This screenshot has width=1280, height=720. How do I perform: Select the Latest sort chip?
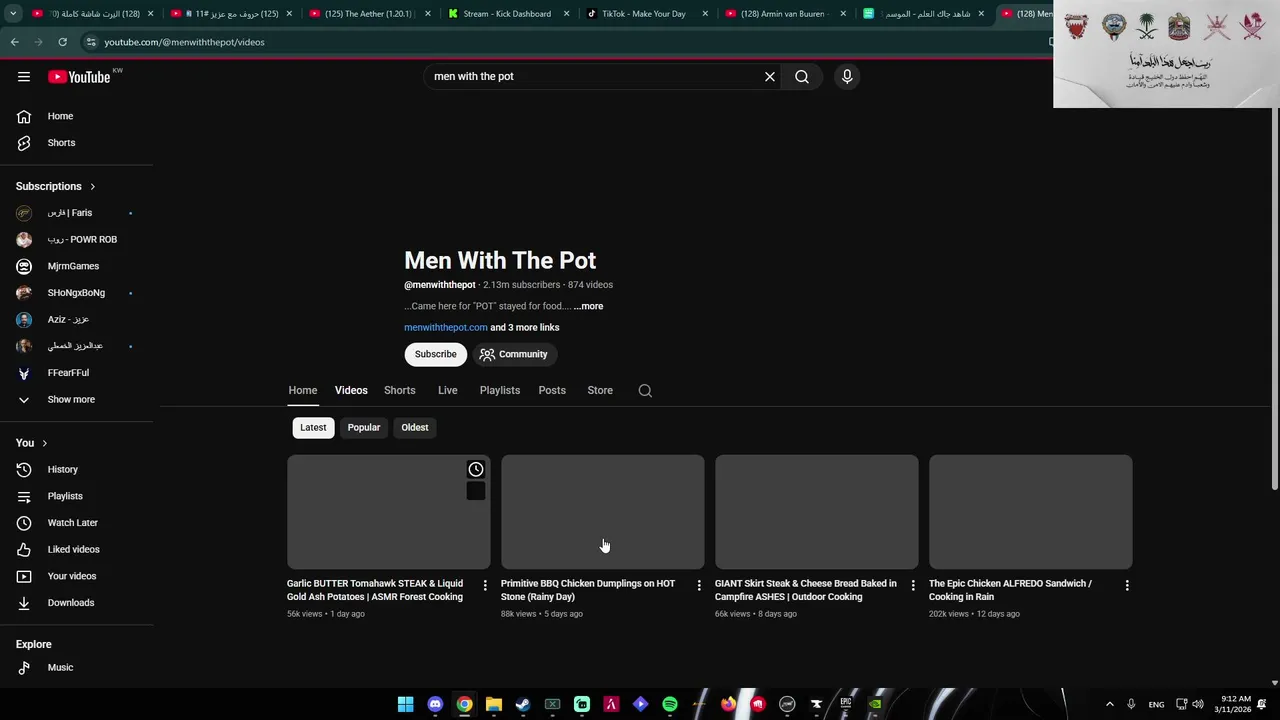click(x=313, y=427)
